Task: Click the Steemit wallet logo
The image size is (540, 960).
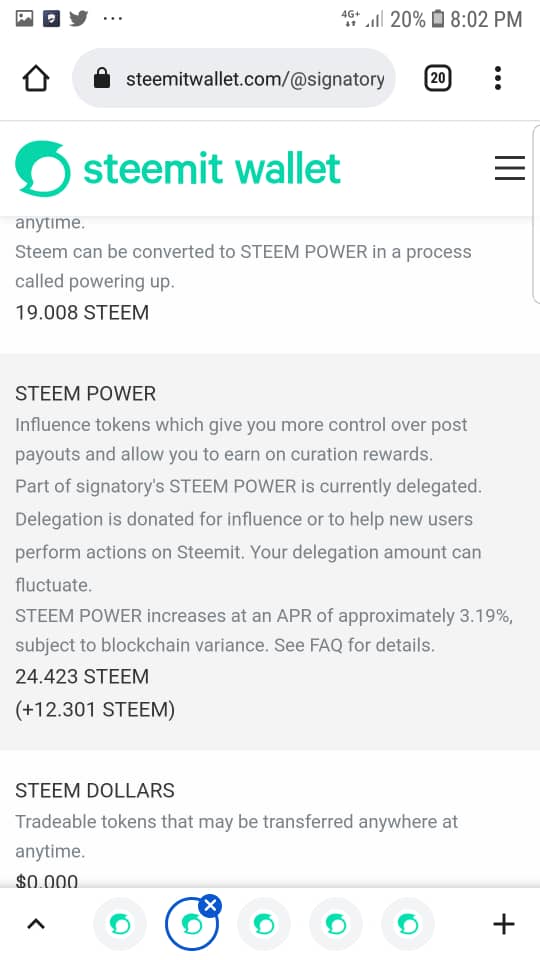Action: pyautogui.click(x=178, y=168)
